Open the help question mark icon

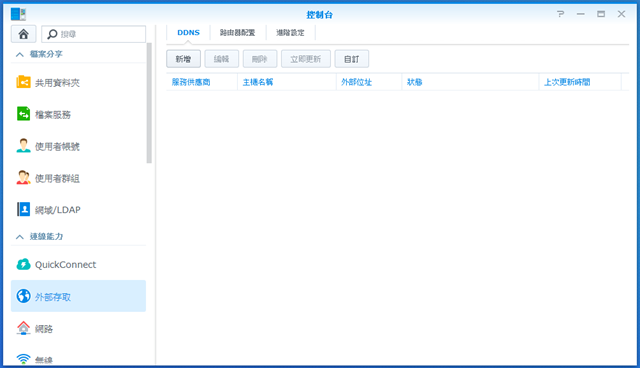point(560,14)
